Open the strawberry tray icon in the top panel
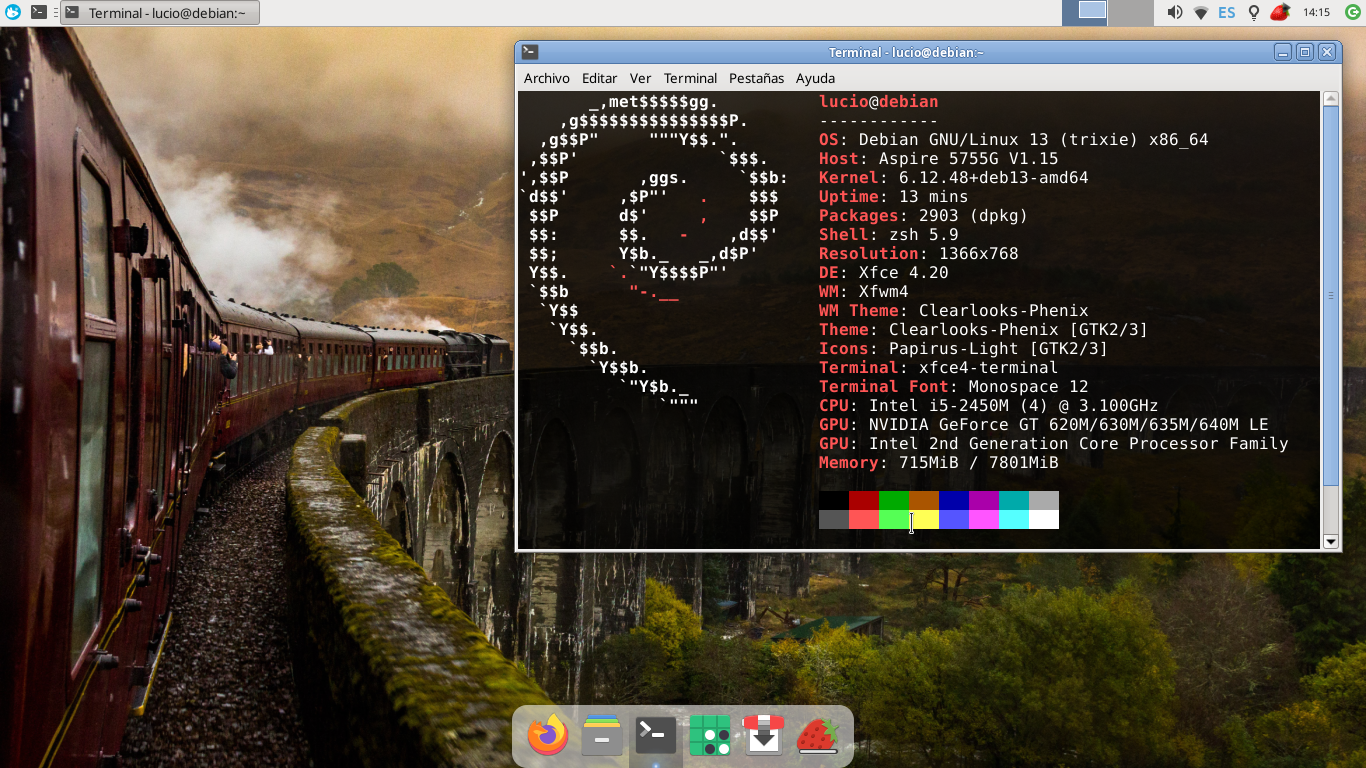The image size is (1366, 768). (x=1279, y=12)
